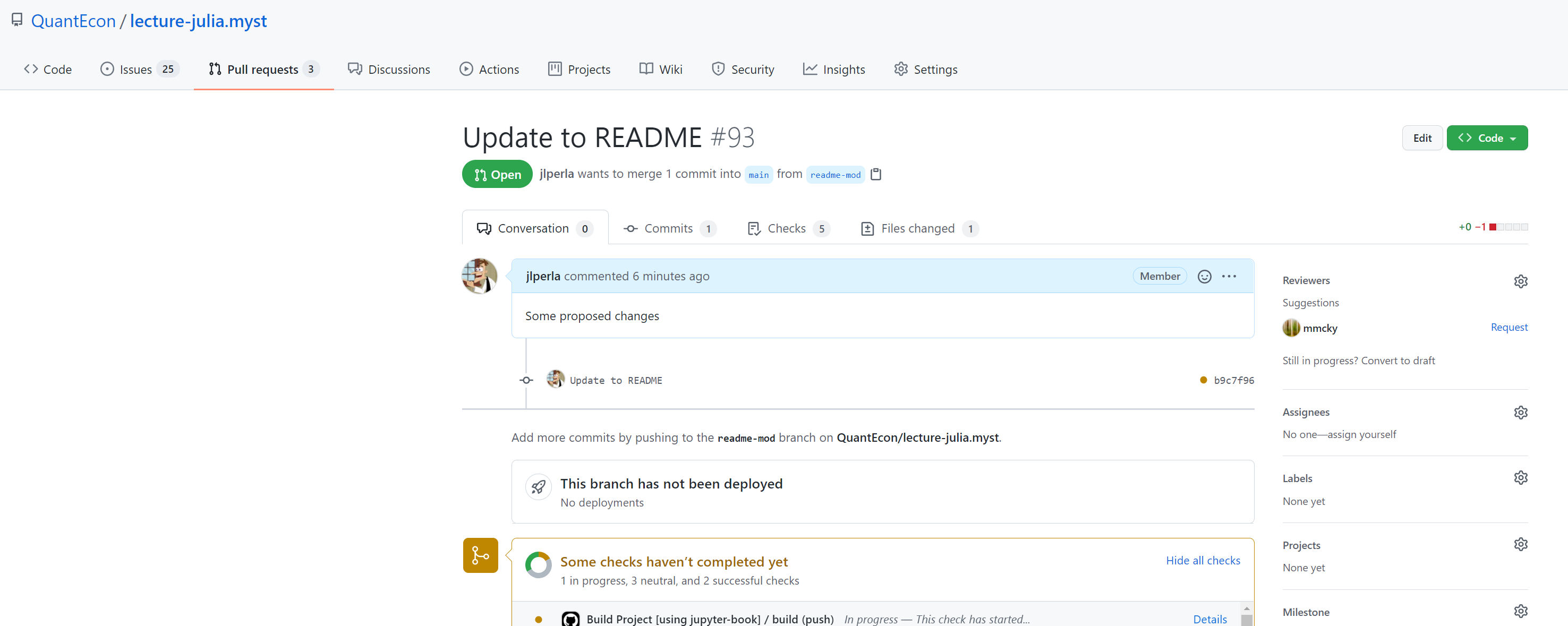Open the Projects sidebar gear icon
This screenshot has height=626, width=1568.
(x=1520, y=544)
